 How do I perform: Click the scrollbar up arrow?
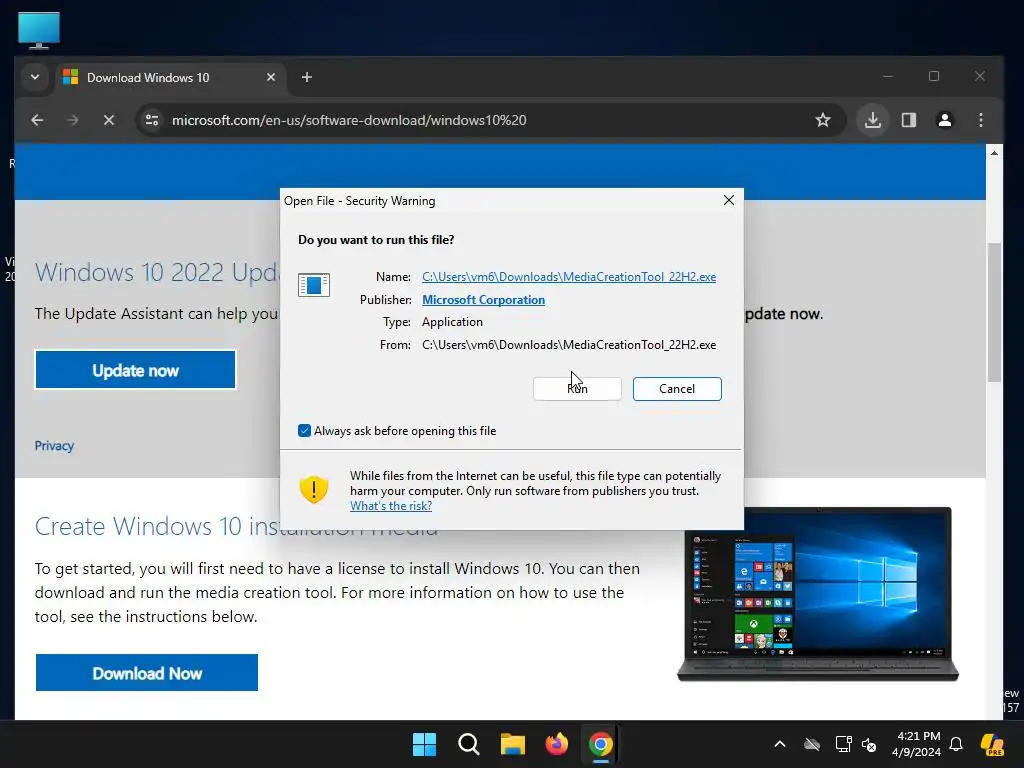(x=994, y=153)
